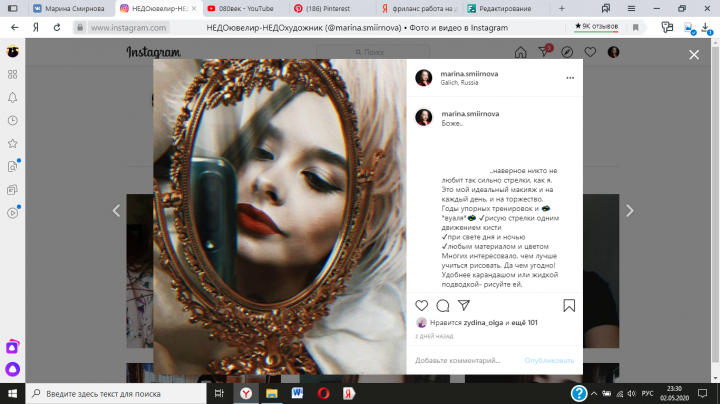
Task: Open marina.smiirnova profile from post header
Action: [x=469, y=73]
